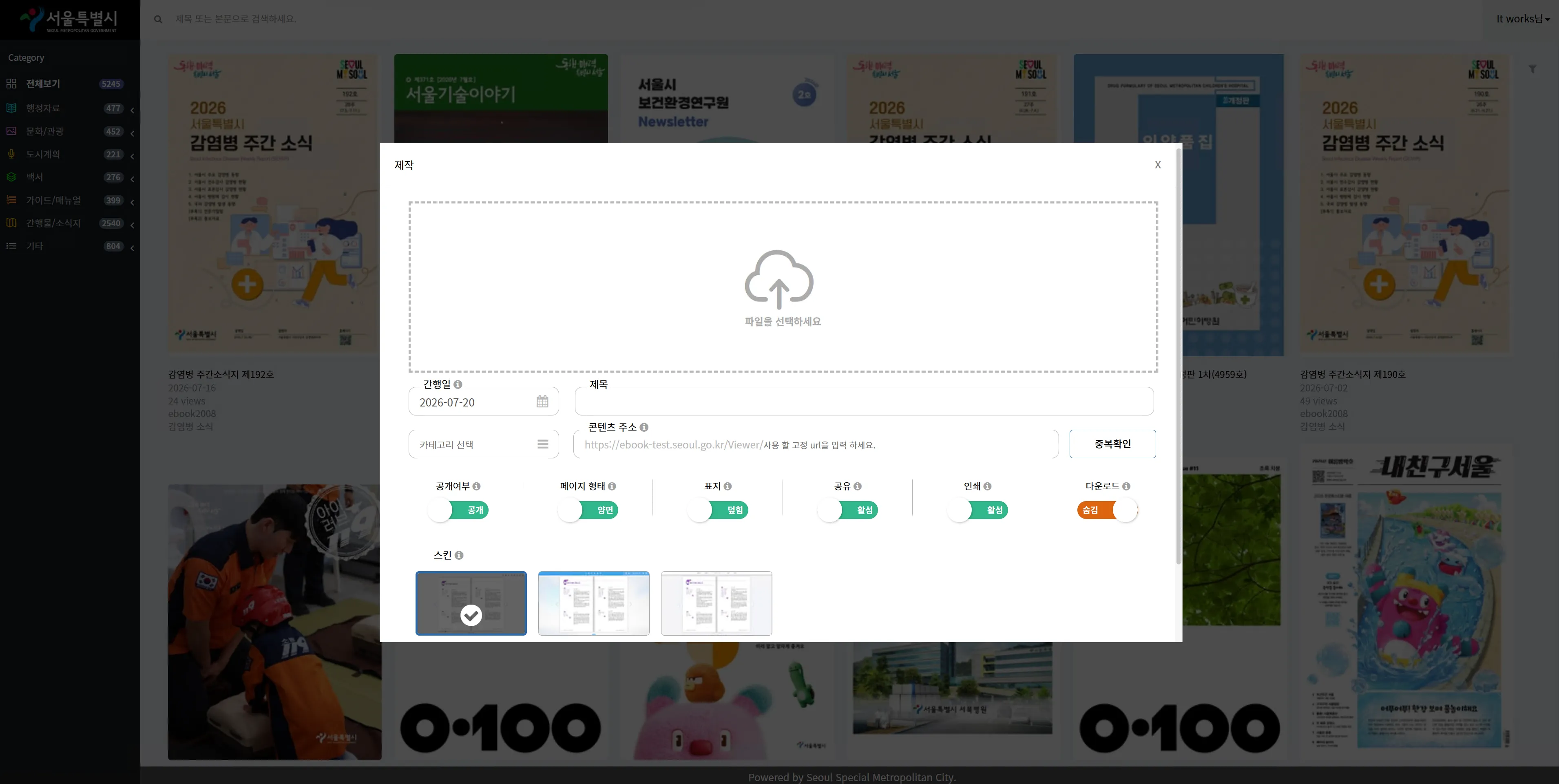The height and width of the screenshot is (784, 1559).
Task: Click the search magnifier icon
Action: [158, 19]
